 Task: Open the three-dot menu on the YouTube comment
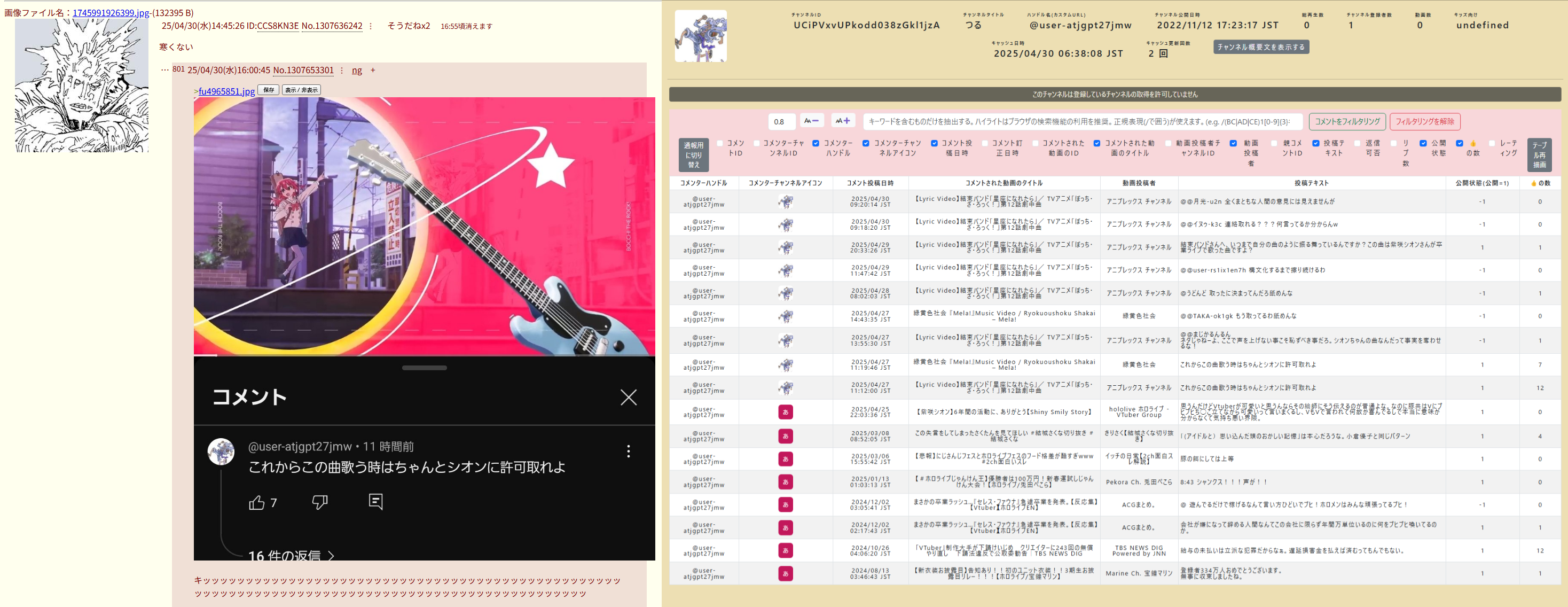tap(628, 451)
